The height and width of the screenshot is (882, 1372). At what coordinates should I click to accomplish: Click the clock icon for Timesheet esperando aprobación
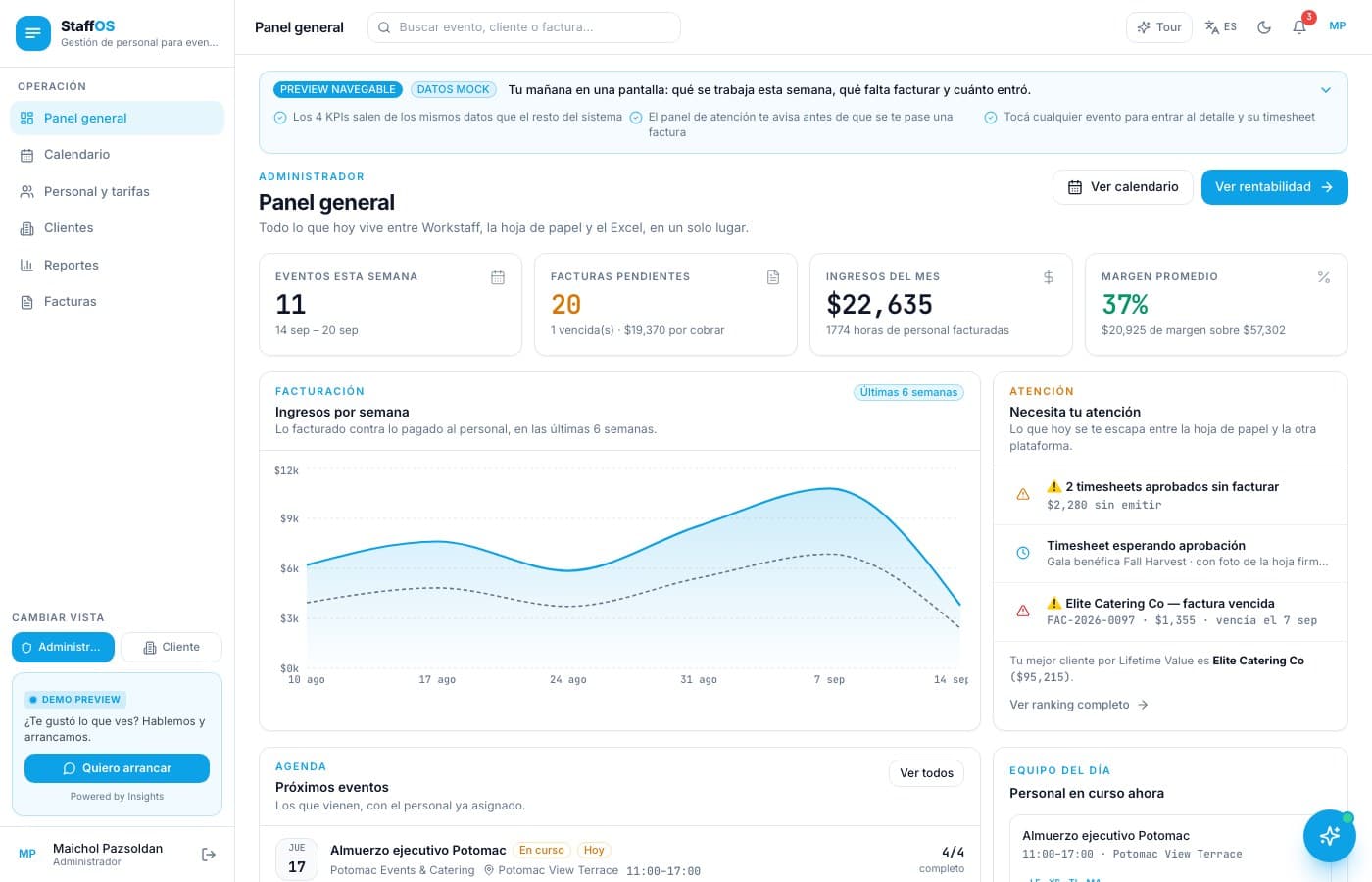pyautogui.click(x=1023, y=553)
